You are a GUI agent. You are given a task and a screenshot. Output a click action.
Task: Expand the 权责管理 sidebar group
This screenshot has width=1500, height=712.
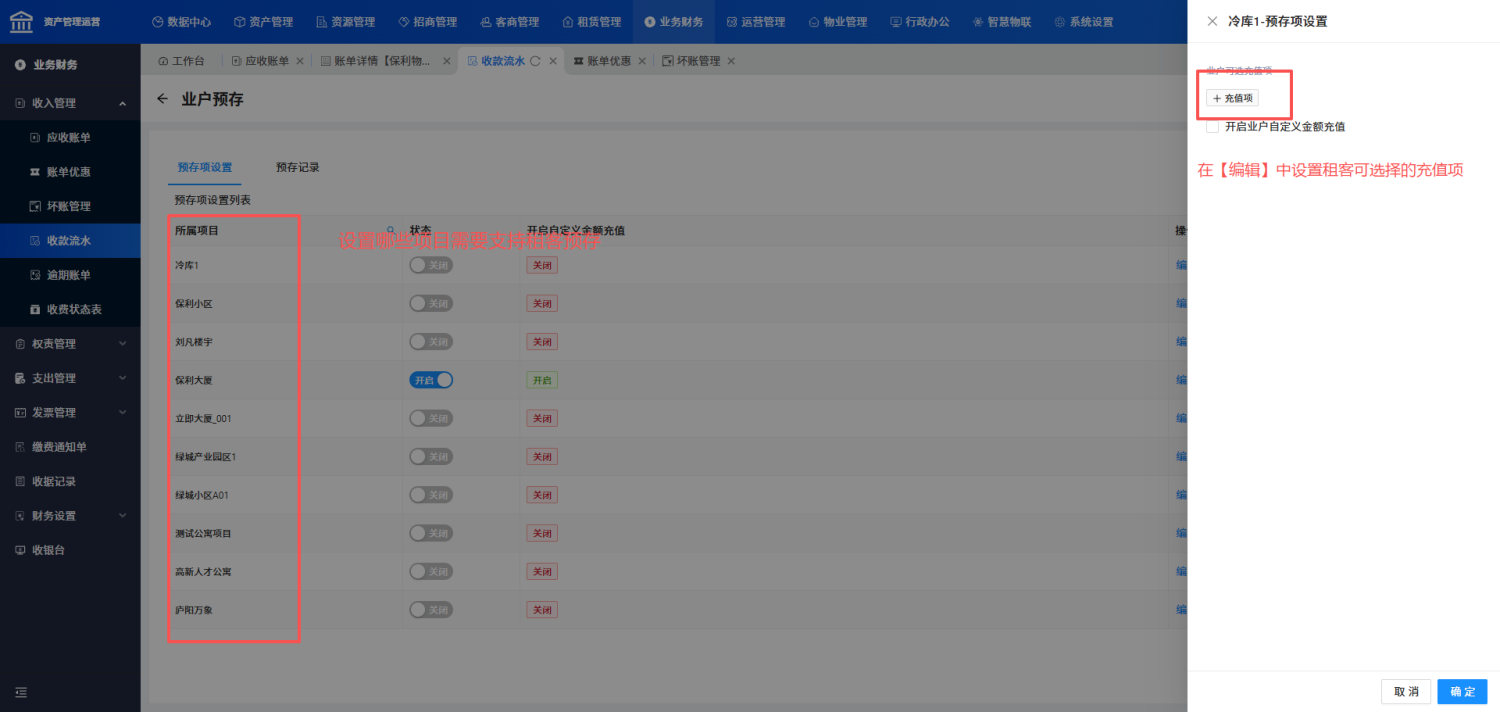click(x=70, y=344)
